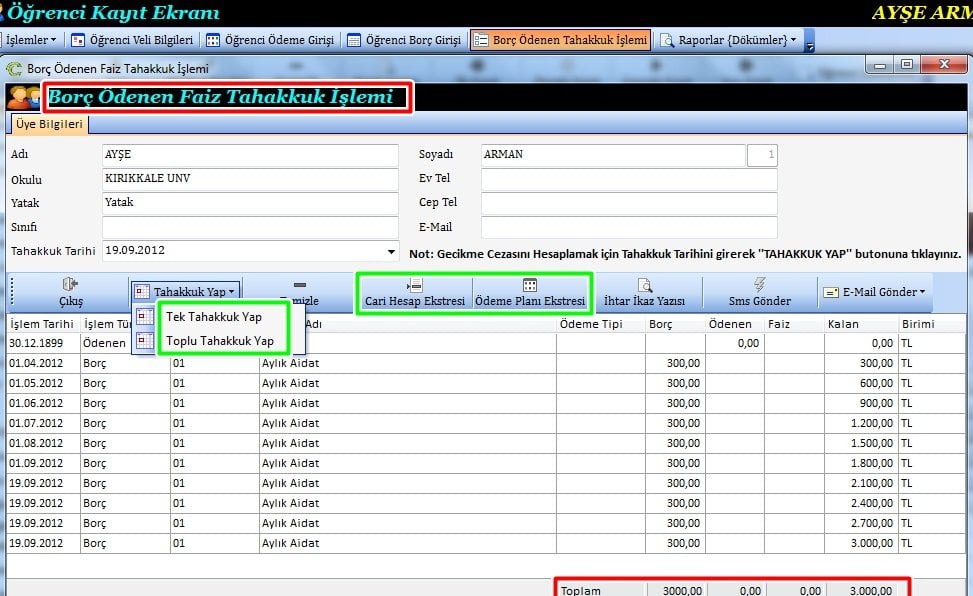Expand the Tahakkuk Tarihi date dropdown
Viewport: 973px width, 596px height.
coord(391,252)
